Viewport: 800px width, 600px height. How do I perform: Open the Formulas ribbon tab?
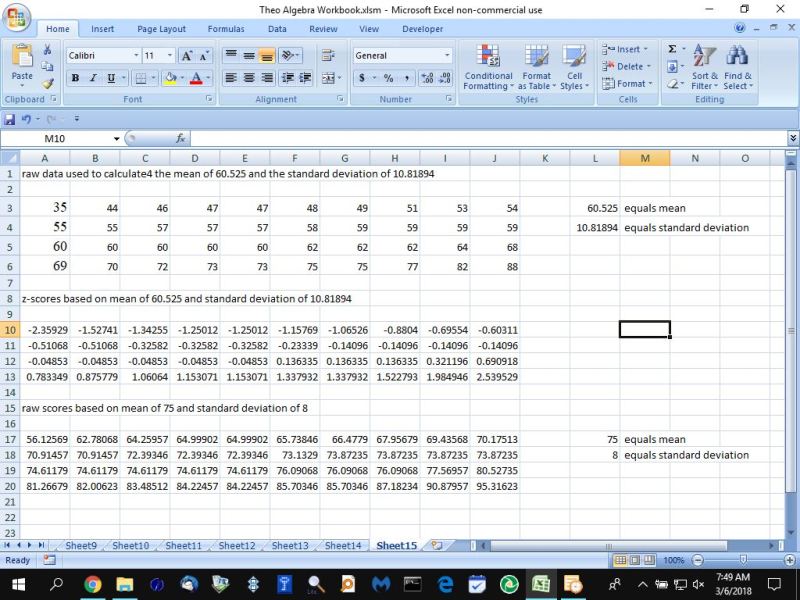pyautogui.click(x=226, y=29)
